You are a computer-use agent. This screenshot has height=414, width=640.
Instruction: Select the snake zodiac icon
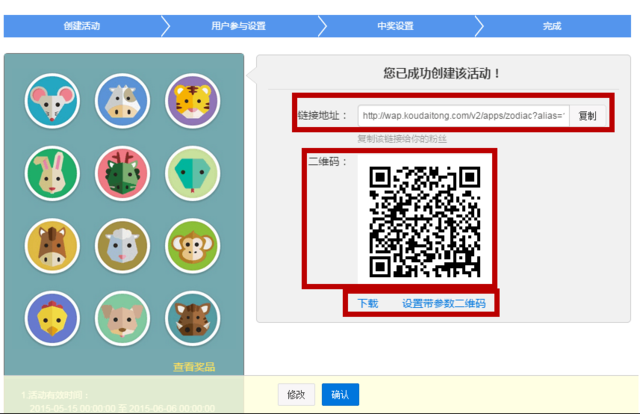pos(193,173)
